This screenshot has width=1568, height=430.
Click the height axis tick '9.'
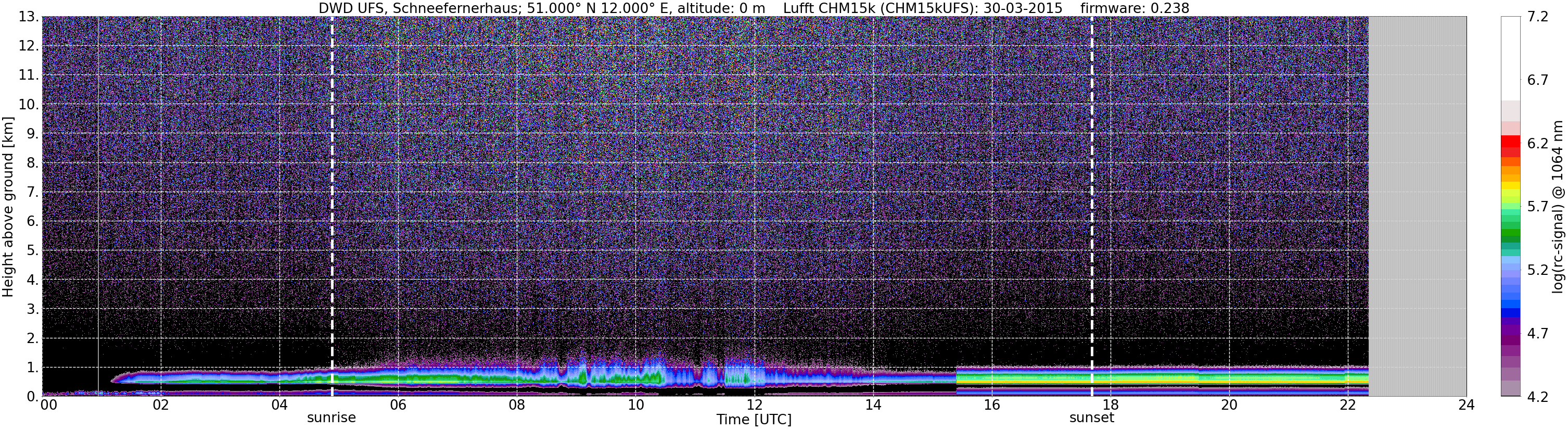[x=32, y=134]
